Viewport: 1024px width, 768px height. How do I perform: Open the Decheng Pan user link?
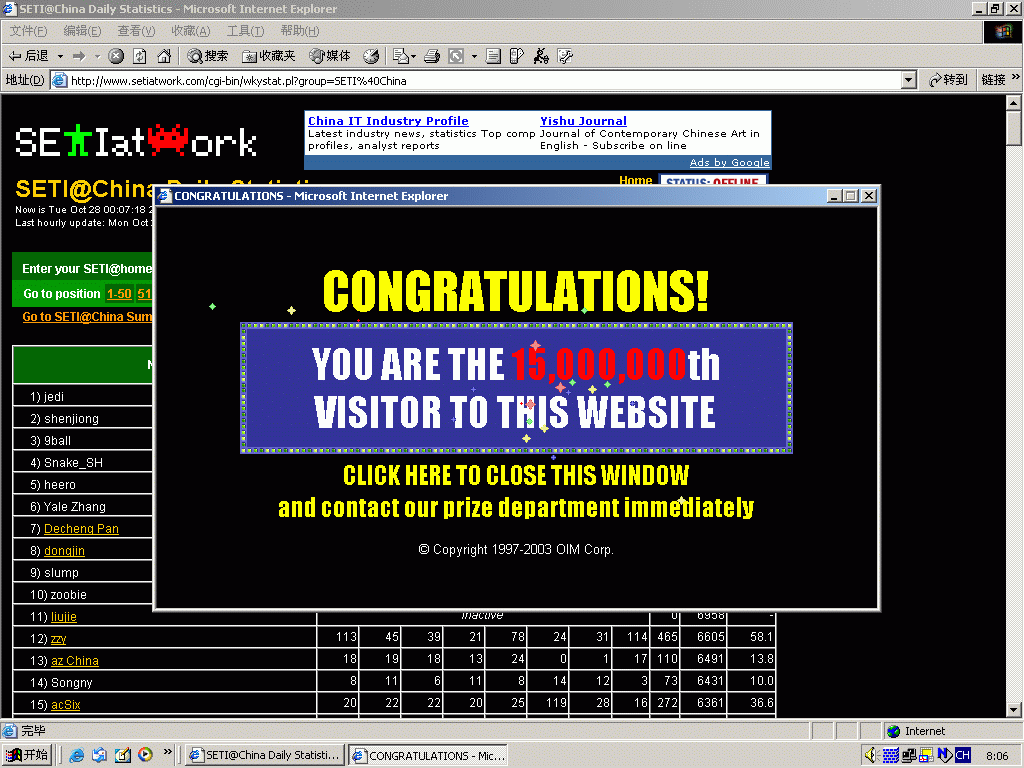(x=81, y=528)
